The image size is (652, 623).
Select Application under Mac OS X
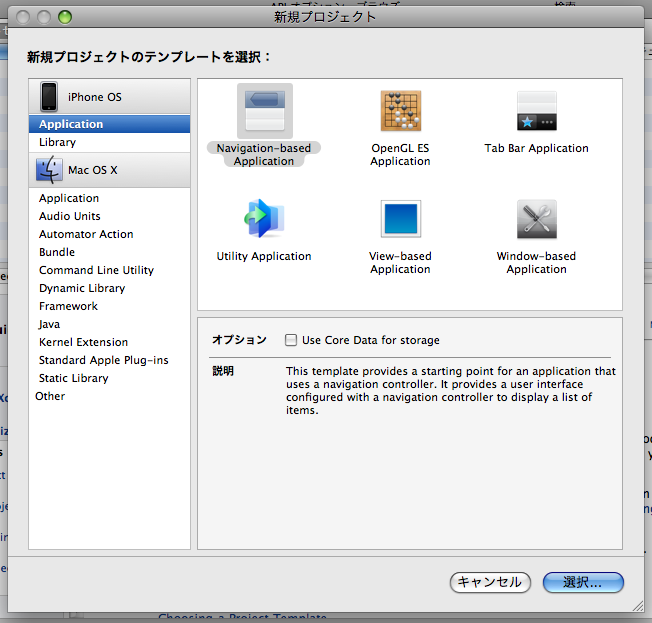pyautogui.click(x=109, y=198)
